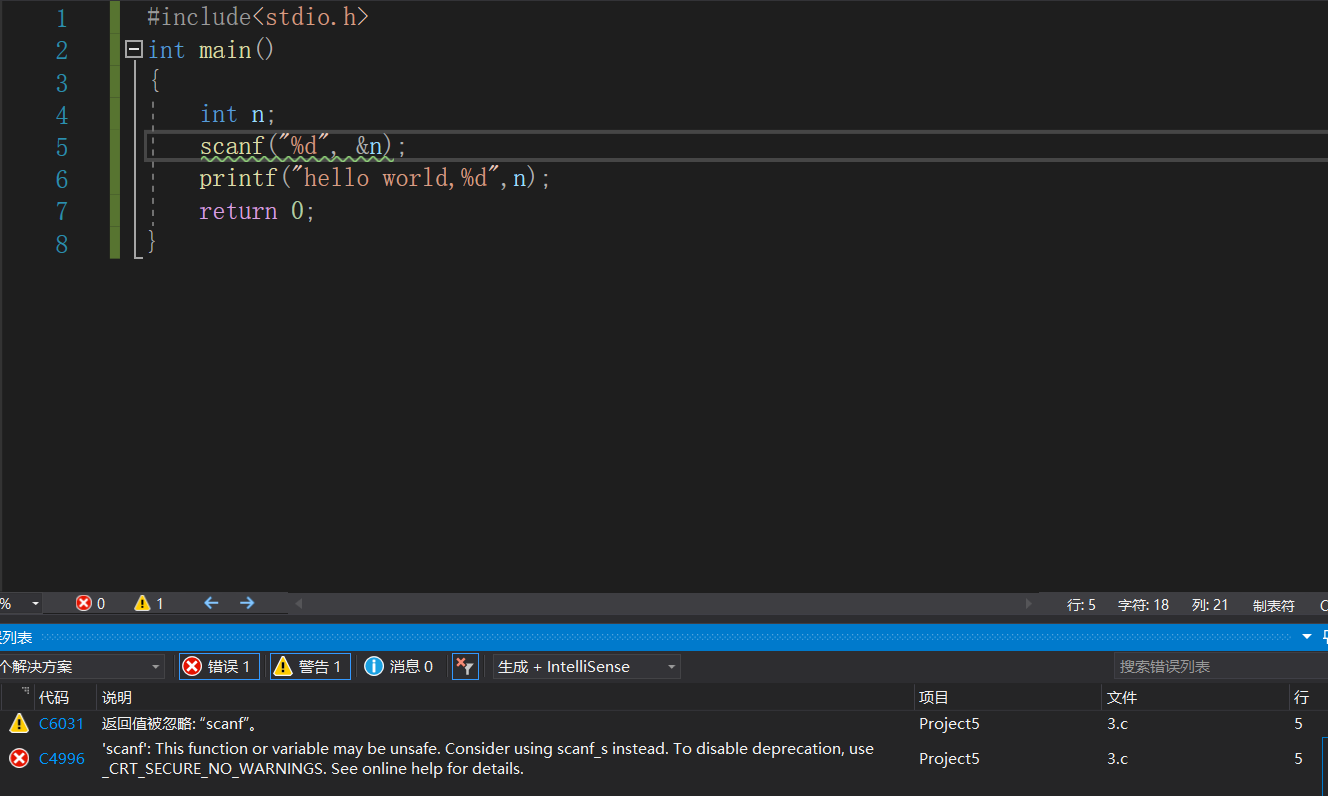Click the red error icon for C4996

pos(19,758)
